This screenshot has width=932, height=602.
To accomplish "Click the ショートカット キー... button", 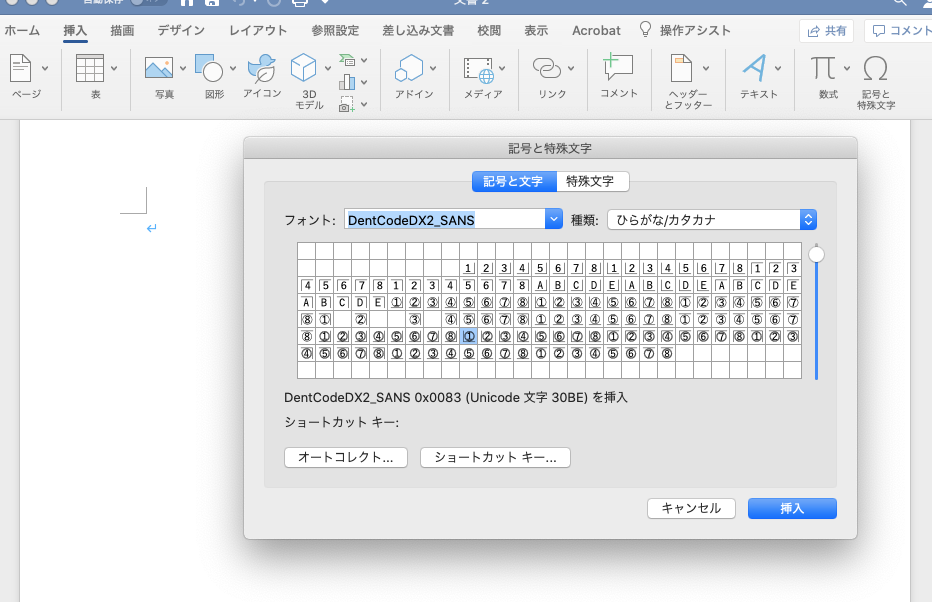I will pyautogui.click(x=495, y=457).
